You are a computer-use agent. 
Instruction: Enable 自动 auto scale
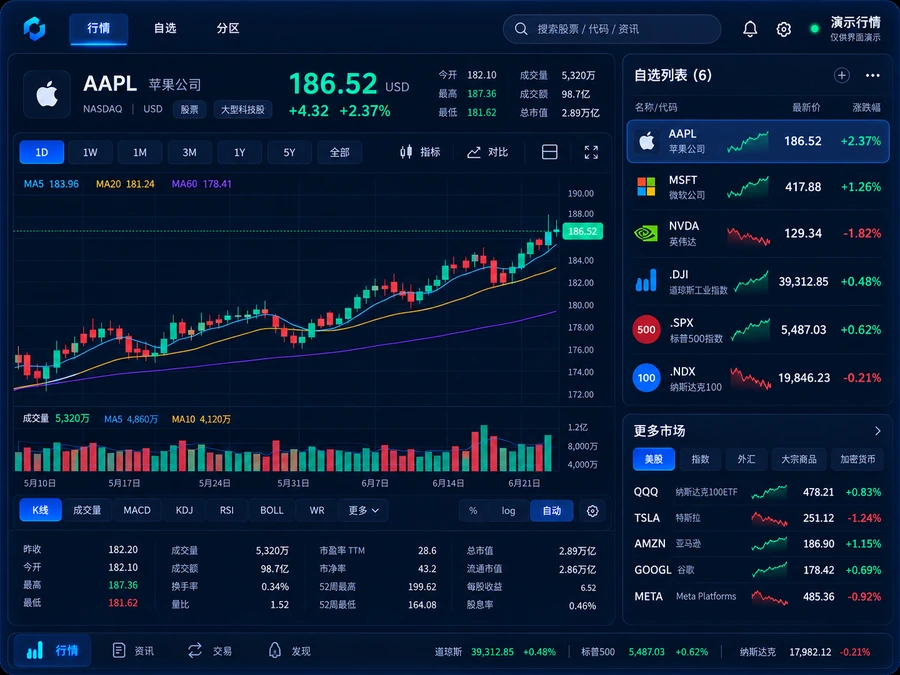tap(552, 510)
